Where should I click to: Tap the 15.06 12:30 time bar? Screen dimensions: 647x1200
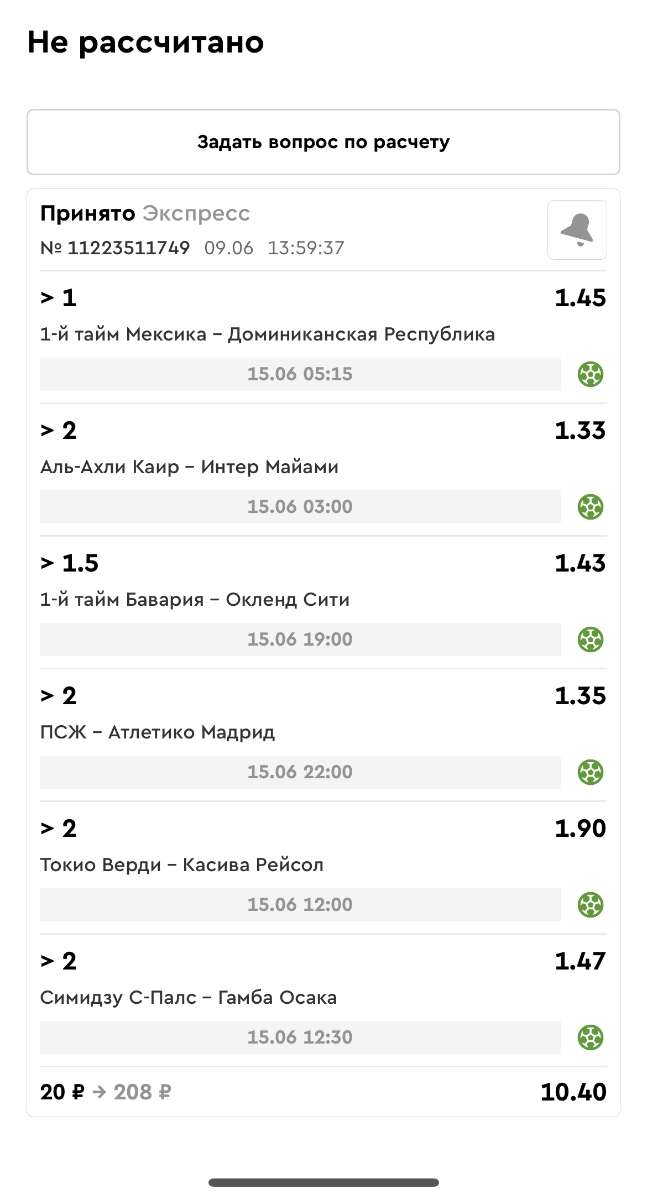pyautogui.click(x=300, y=1037)
